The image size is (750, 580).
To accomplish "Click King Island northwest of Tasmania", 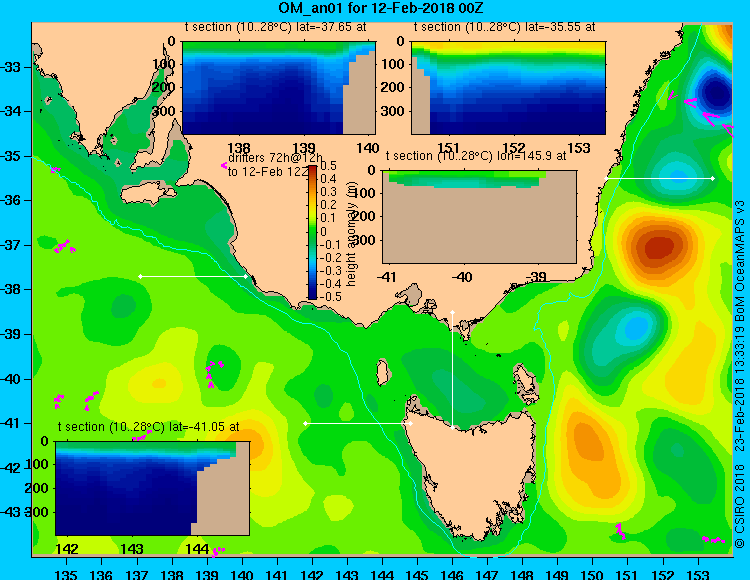I will pyautogui.click(x=382, y=372).
